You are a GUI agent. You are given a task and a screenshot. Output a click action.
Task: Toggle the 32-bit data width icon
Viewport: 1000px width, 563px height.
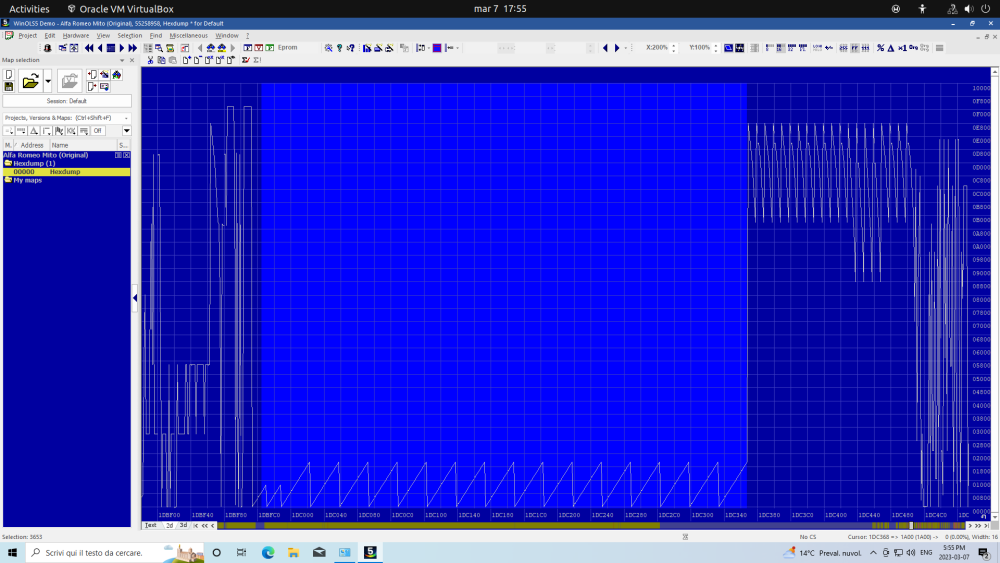pyautogui.click(x=791, y=48)
